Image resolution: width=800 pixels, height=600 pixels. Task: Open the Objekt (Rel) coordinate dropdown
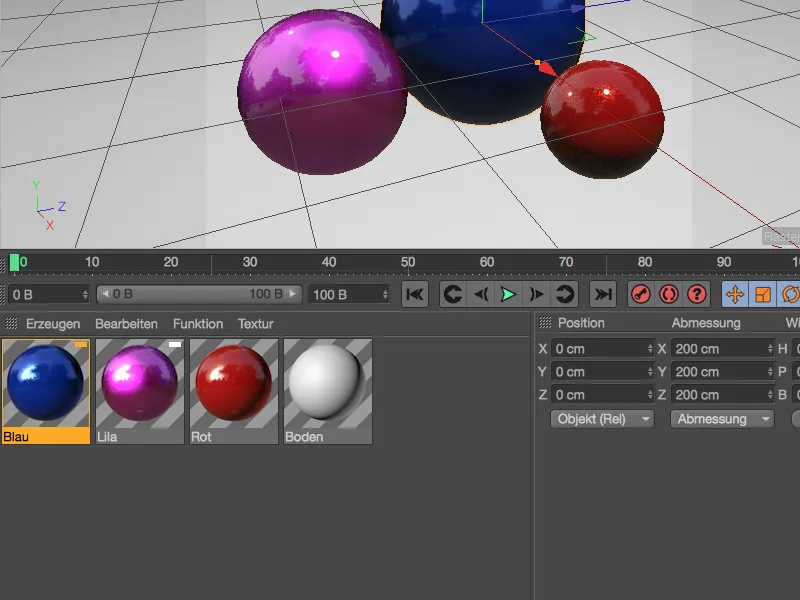600,419
